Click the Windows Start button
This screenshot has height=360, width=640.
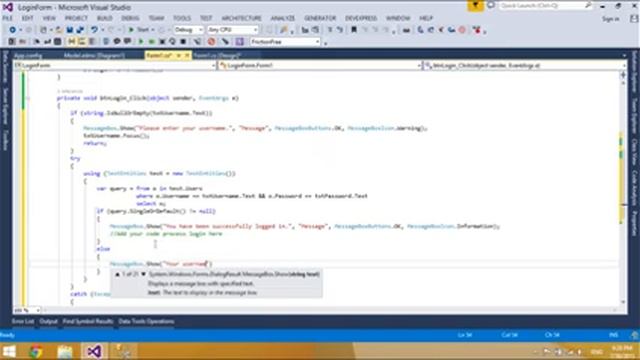pos(9,351)
